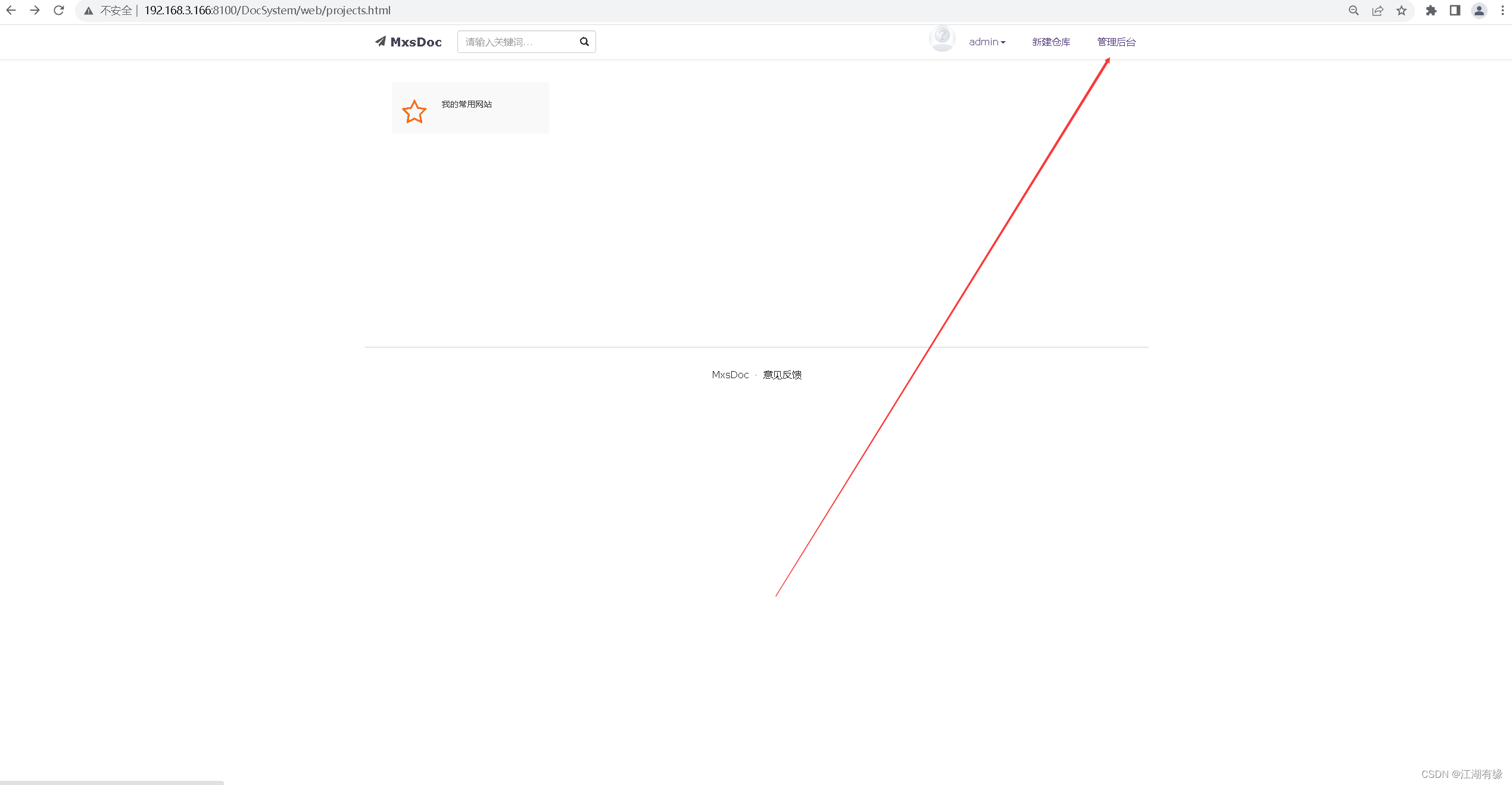1512x785 pixels.
Task: Click the admin user avatar
Action: pyautogui.click(x=942, y=39)
